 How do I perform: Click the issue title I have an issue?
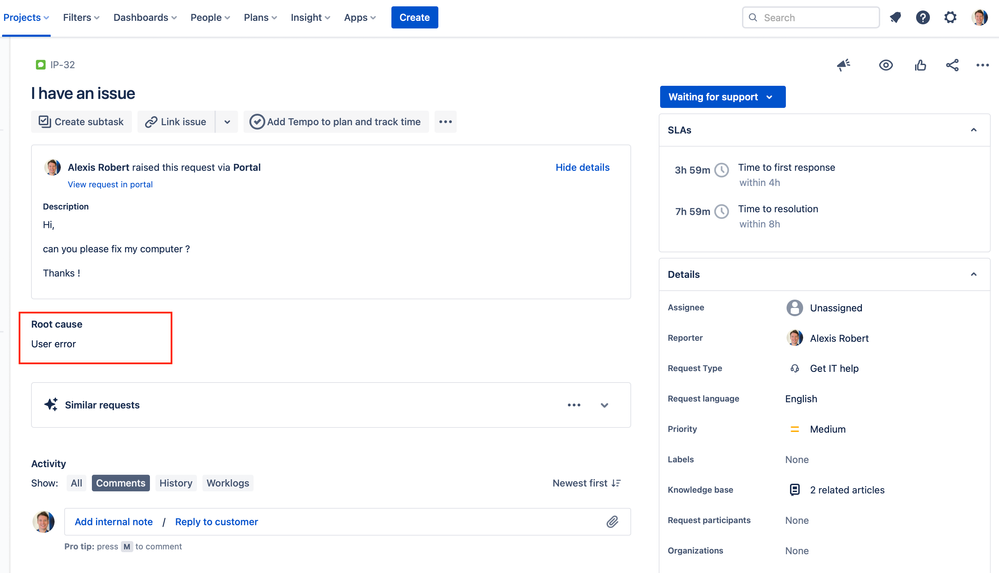(83, 94)
